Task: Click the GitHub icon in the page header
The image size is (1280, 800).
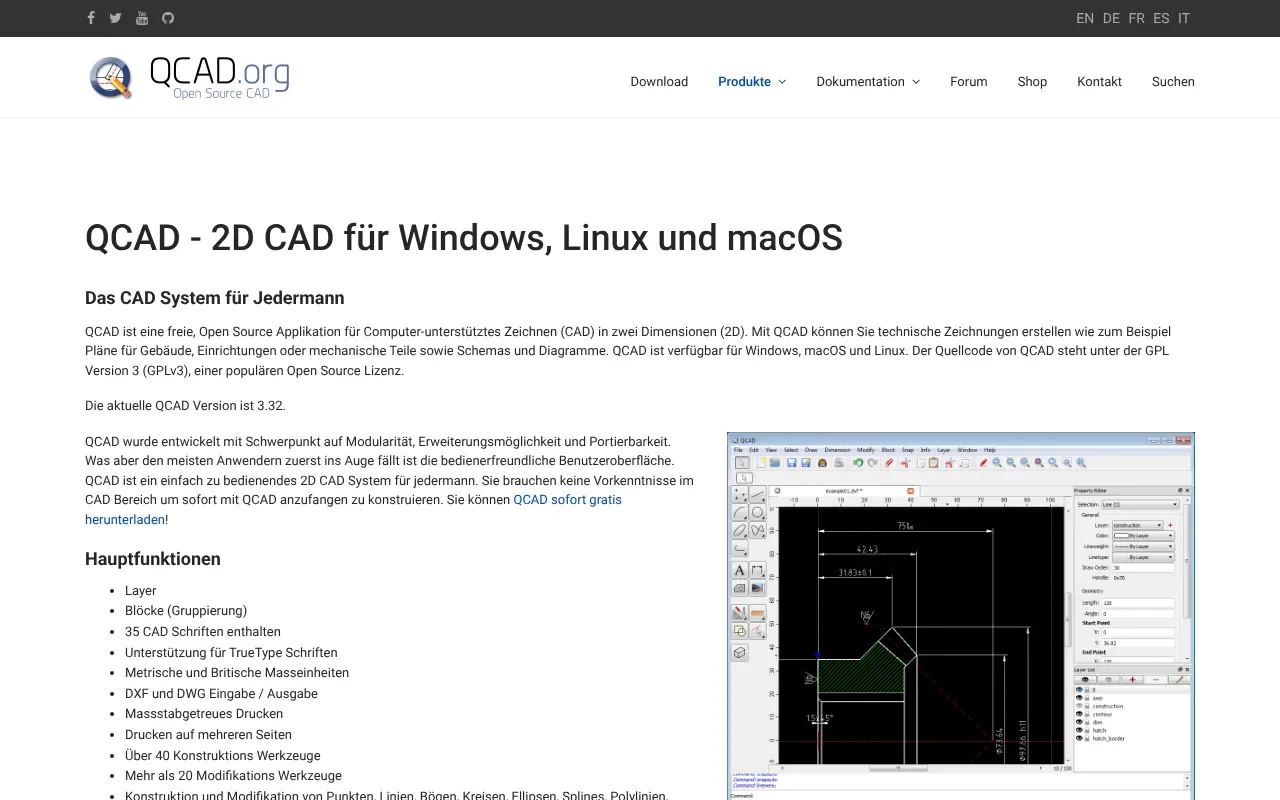Action: pyautogui.click(x=167, y=18)
